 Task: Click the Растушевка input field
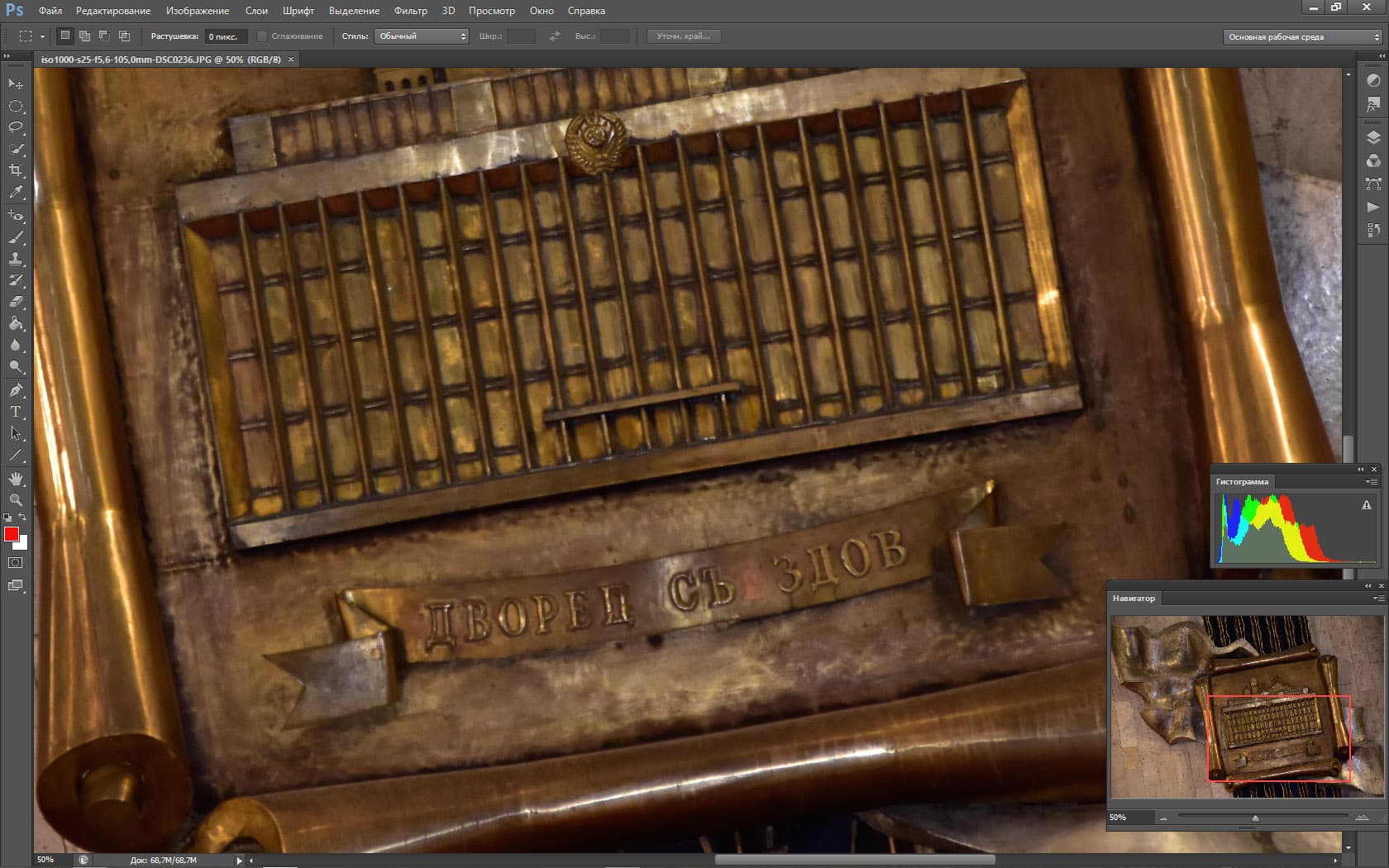(x=225, y=36)
